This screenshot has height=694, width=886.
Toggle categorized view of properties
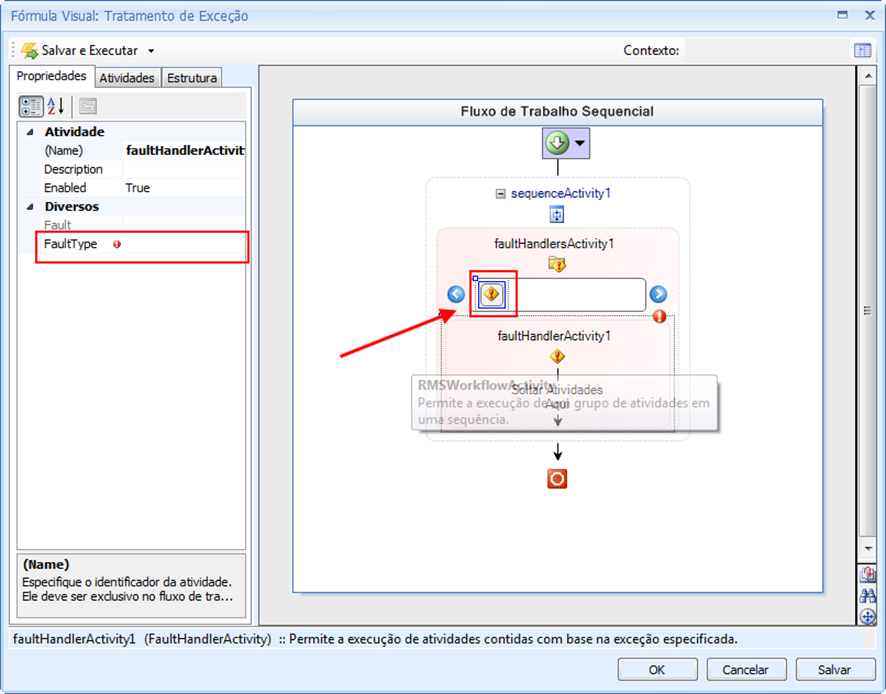coord(31,106)
